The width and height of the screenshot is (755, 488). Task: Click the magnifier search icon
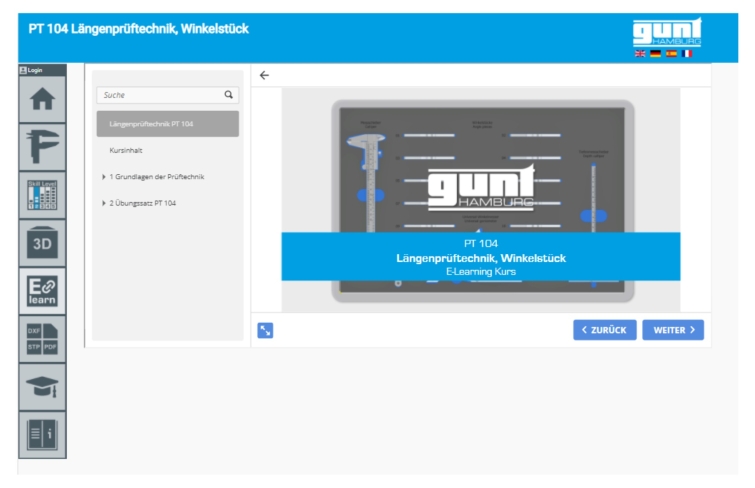[229, 95]
